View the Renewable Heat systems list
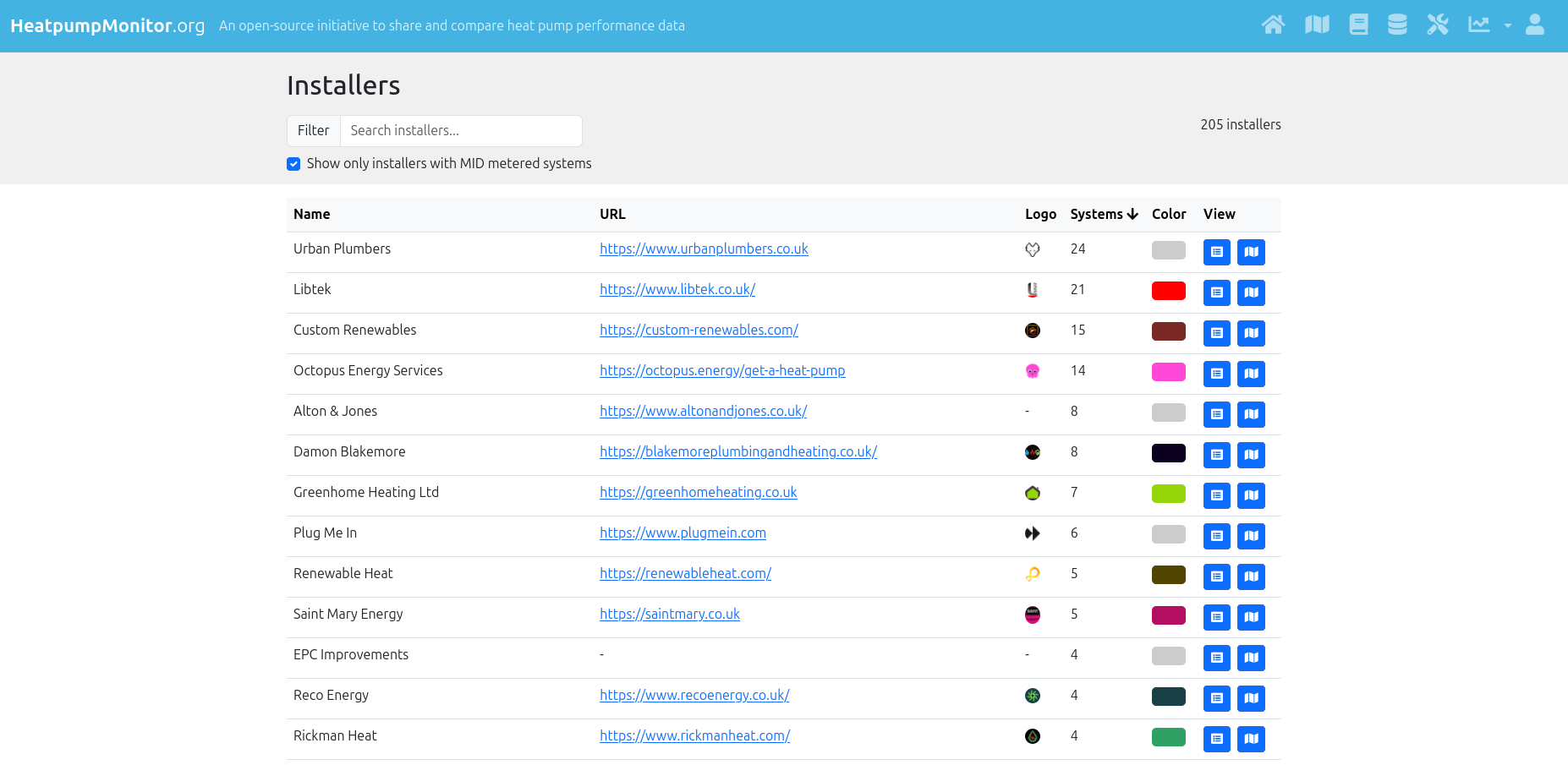Image resolution: width=1568 pixels, height=765 pixels. (x=1217, y=576)
